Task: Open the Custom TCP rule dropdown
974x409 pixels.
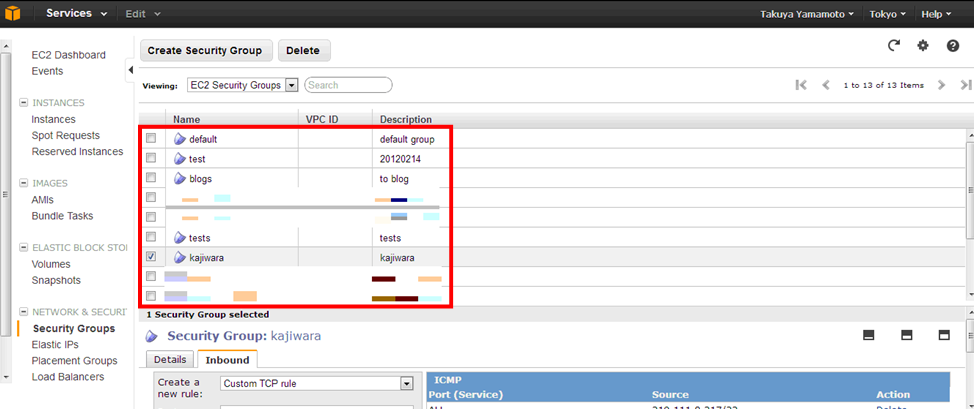Action: (317, 384)
